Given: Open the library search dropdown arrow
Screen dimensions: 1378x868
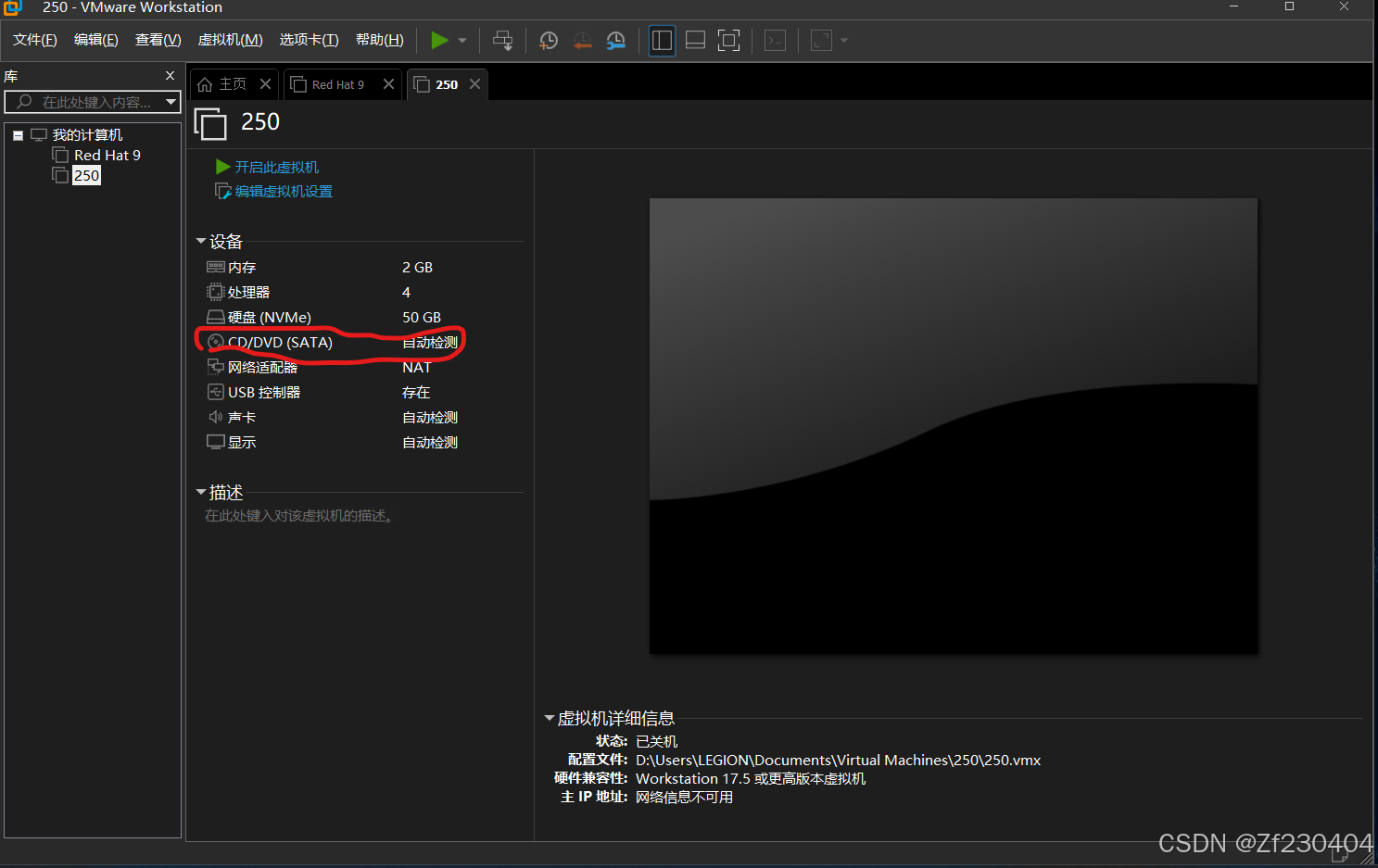Looking at the screenshot, I should coord(171,102).
